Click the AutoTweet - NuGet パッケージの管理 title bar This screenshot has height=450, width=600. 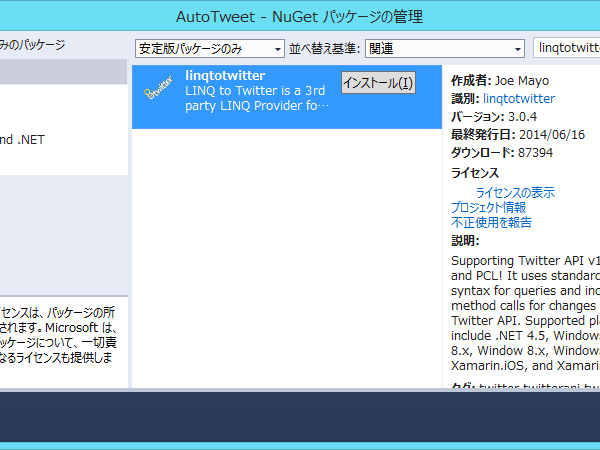pos(300,17)
